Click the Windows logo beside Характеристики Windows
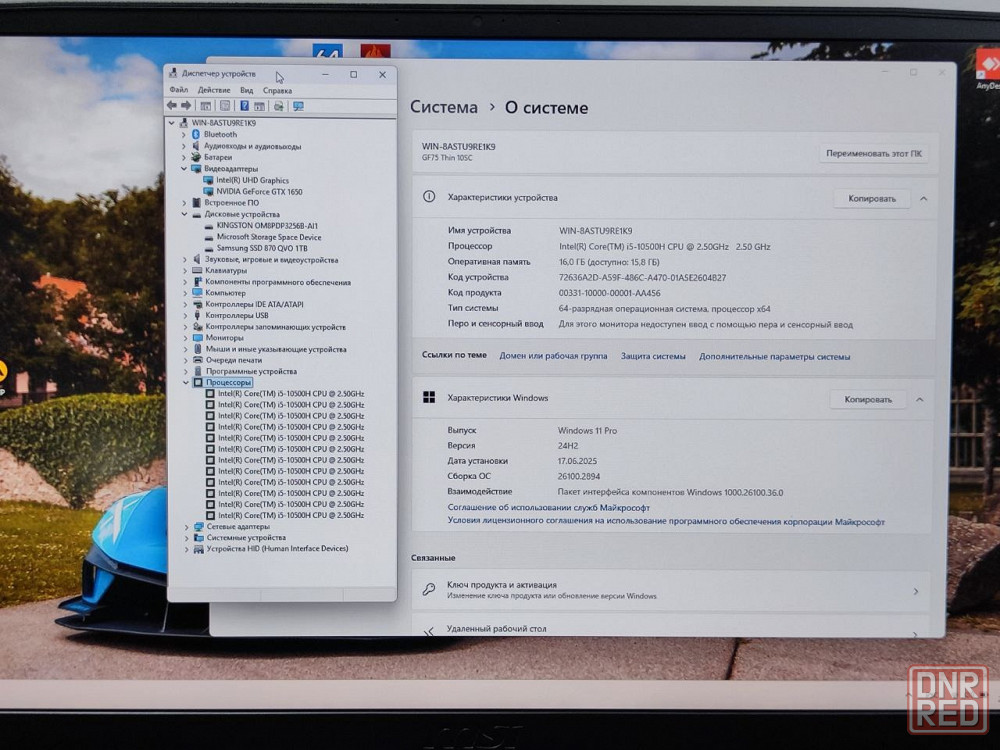 [429, 397]
